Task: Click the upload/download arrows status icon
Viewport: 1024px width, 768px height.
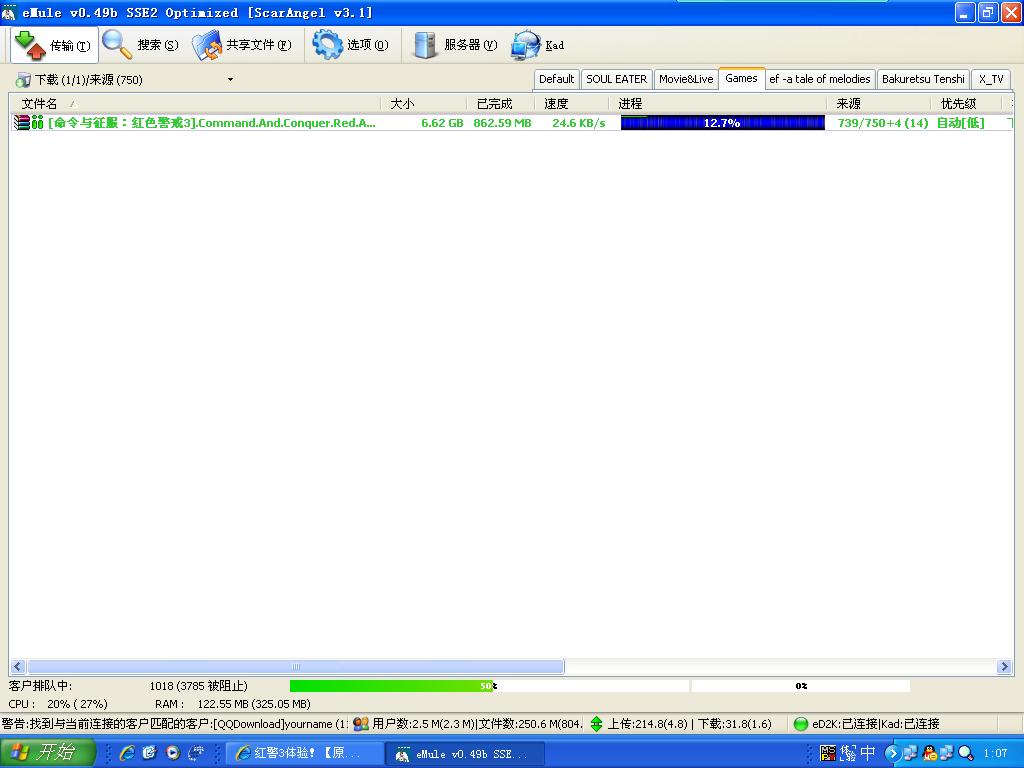Action: [596, 724]
